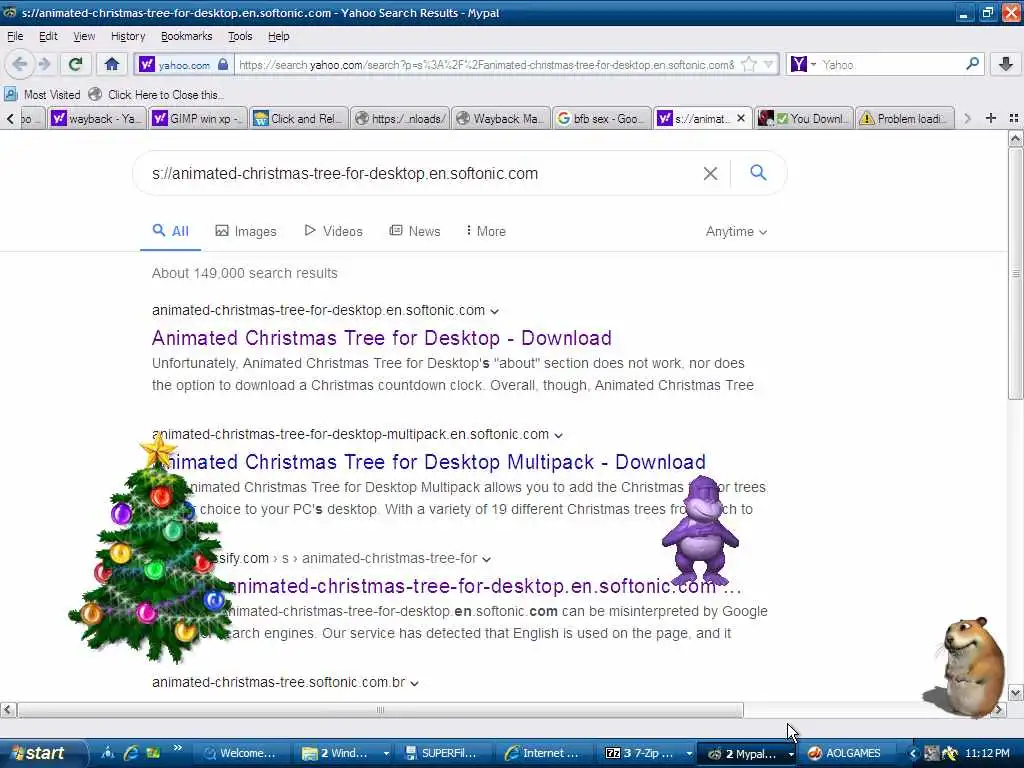The height and width of the screenshot is (768, 1024).
Task: Click the toolbar Yahoo search field
Action: [x=889, y=65]
